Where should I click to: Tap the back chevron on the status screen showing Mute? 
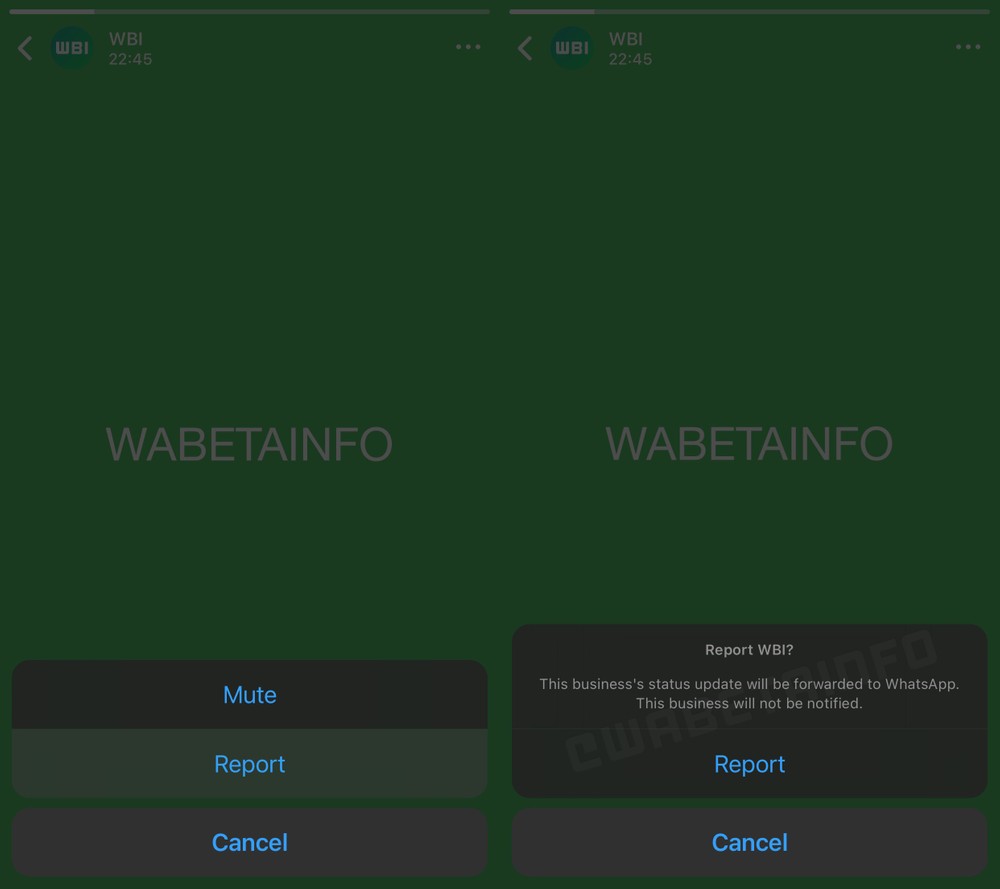coord(26,48)
